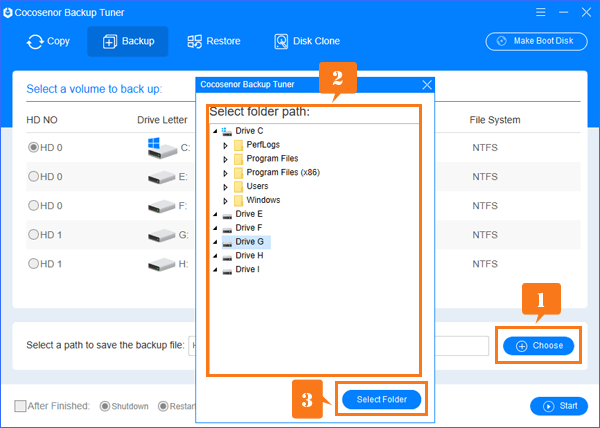This screenshot has width=600, height=428.
Task: Expand the Program Files (x86) node
Action: (226, 173)
